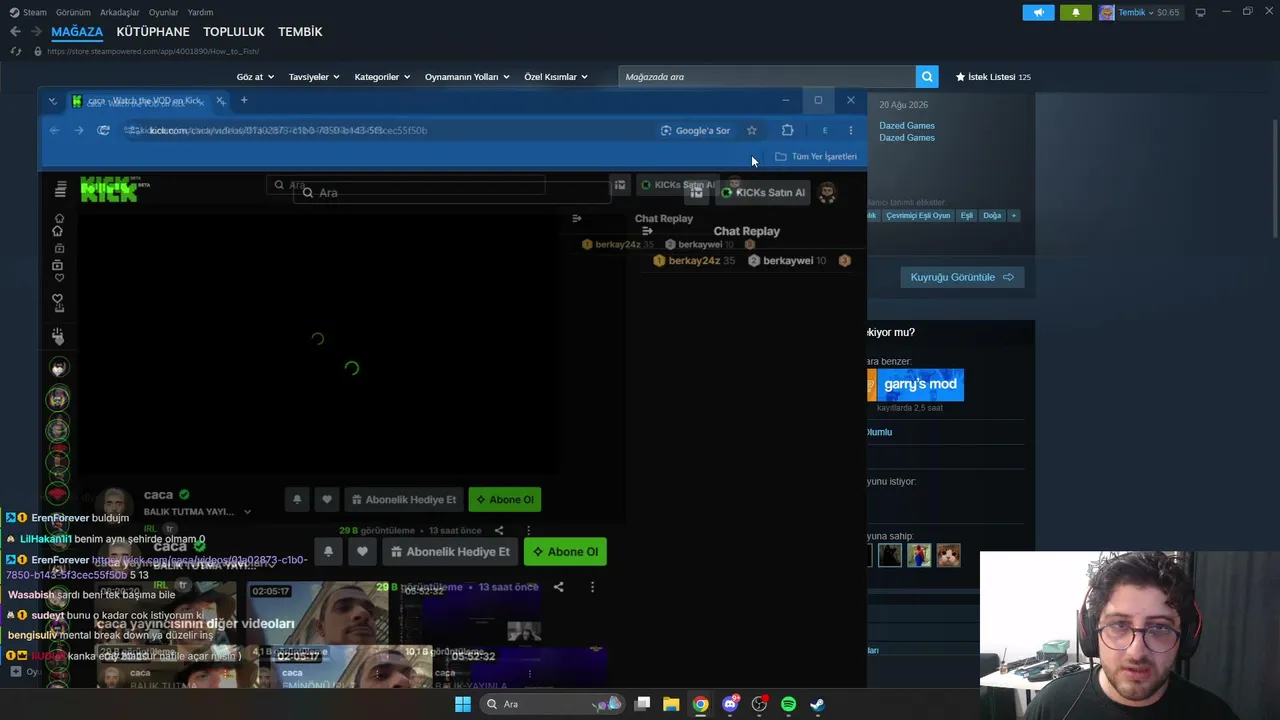Viewport: 1280px width, 720px height.
Task: Open File Explorer from the taskbar
Action: tap(671, 704)
